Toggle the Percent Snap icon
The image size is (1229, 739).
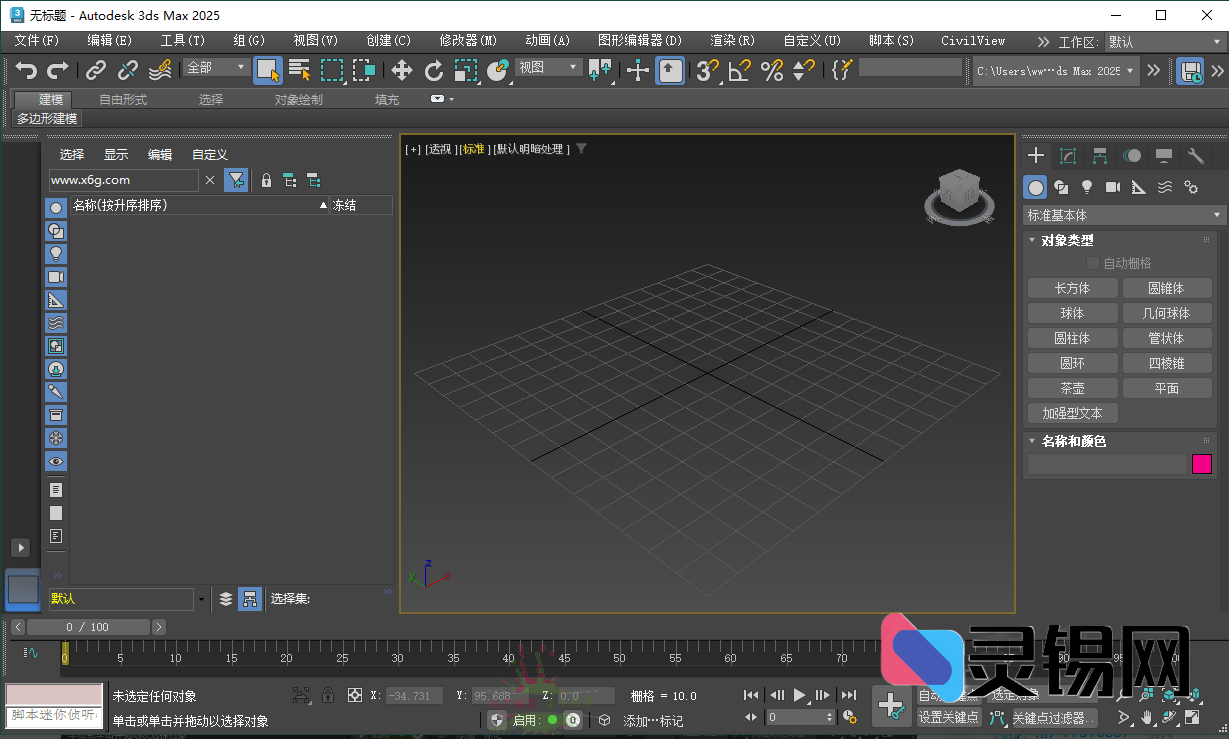point(772,70)
